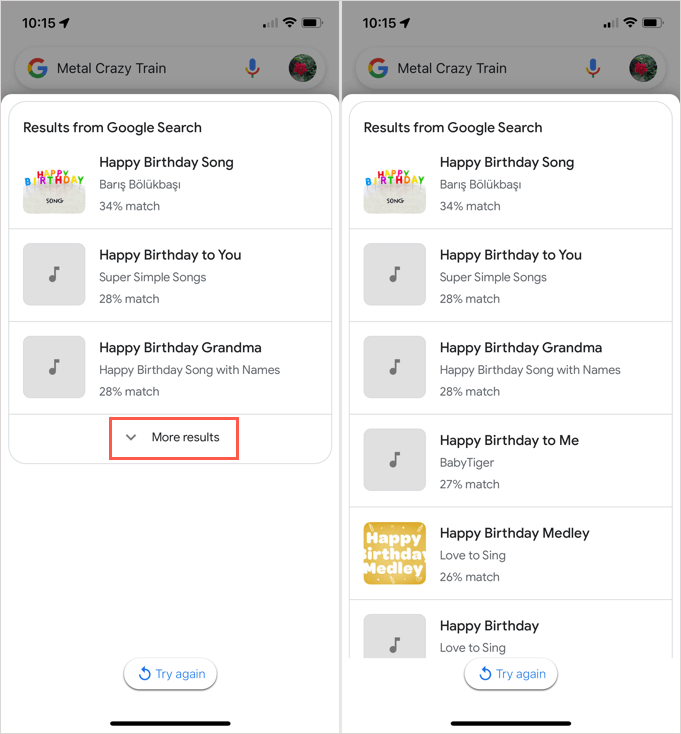The height and width of the screenshot is (734, 681).
Task: Tap the microphone icon in left search bar
Action: [253, 68]
